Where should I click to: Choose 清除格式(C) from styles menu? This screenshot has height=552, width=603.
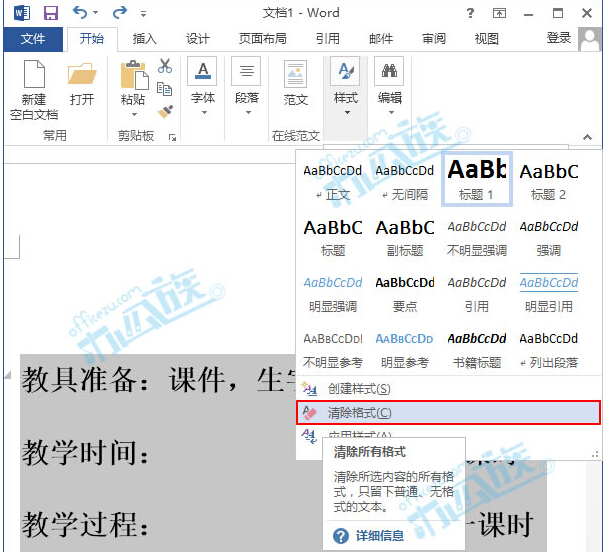point(359,412)
